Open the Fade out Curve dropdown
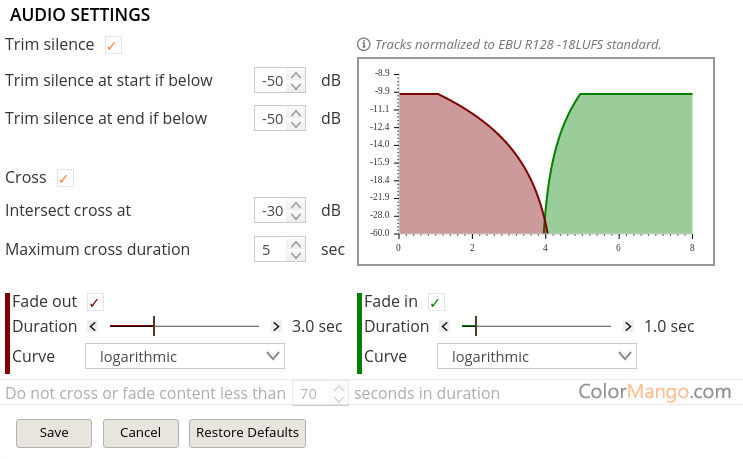Image resolution: width=743 pixels, height=459 pixels. (185, 356)
